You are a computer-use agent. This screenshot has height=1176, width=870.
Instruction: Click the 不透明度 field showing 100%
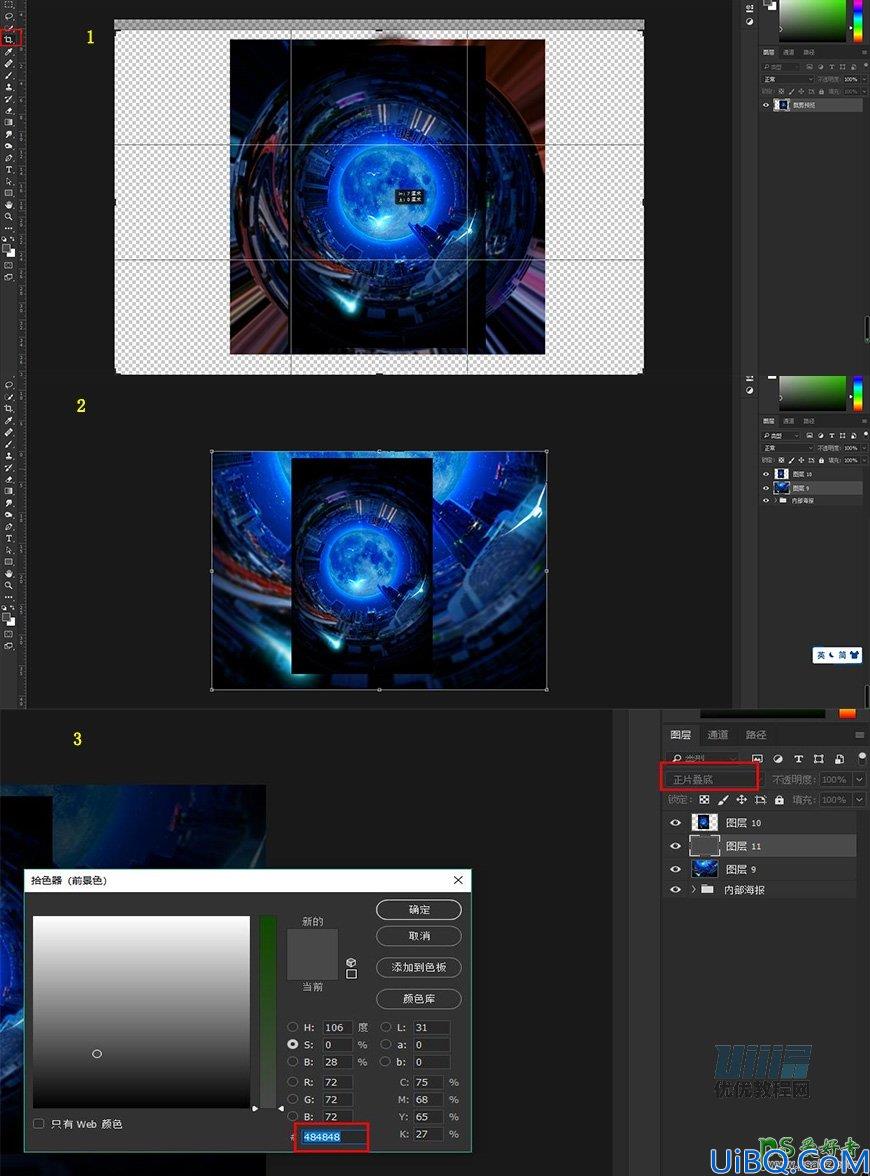(x=834, y=780)
